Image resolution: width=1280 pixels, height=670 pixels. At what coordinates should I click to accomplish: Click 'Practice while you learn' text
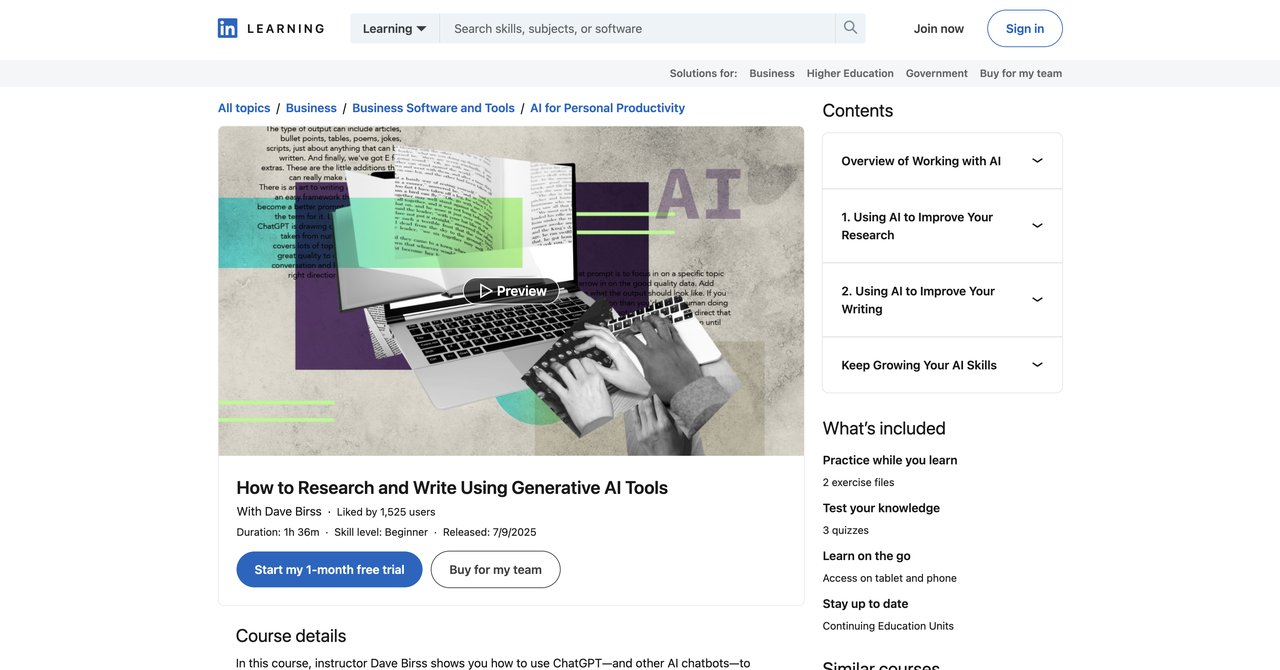[890, 460]
